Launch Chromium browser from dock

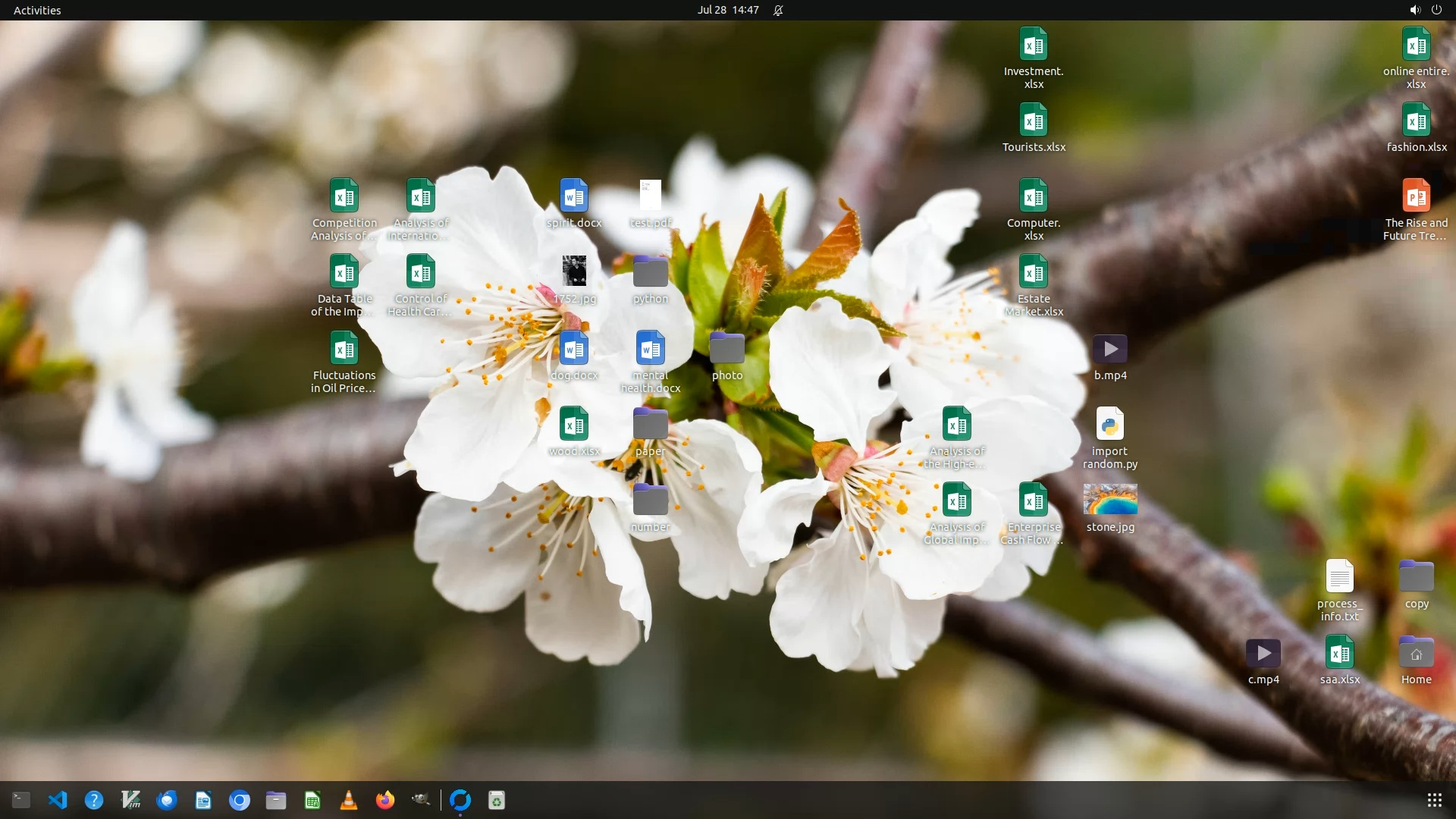tap(240, 800)
